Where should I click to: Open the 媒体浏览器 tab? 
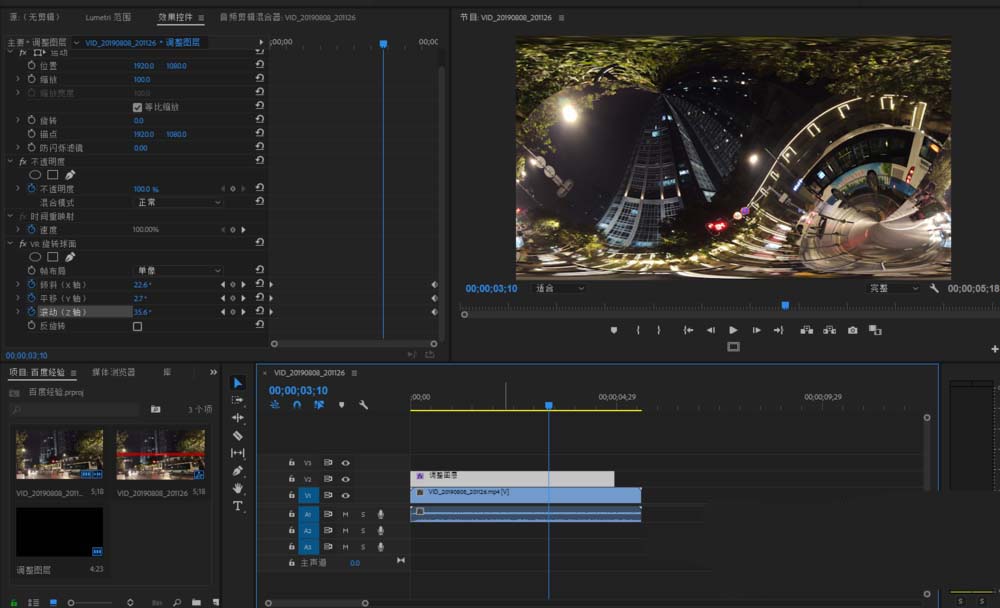point(113,372)
